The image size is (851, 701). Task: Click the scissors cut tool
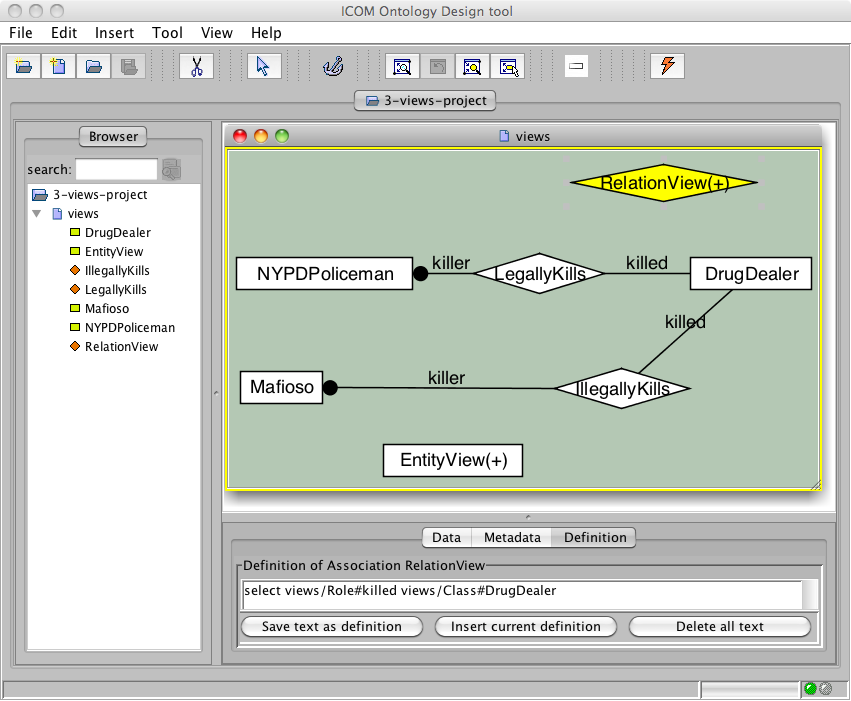pyautogui.click(x=196, y=66)
